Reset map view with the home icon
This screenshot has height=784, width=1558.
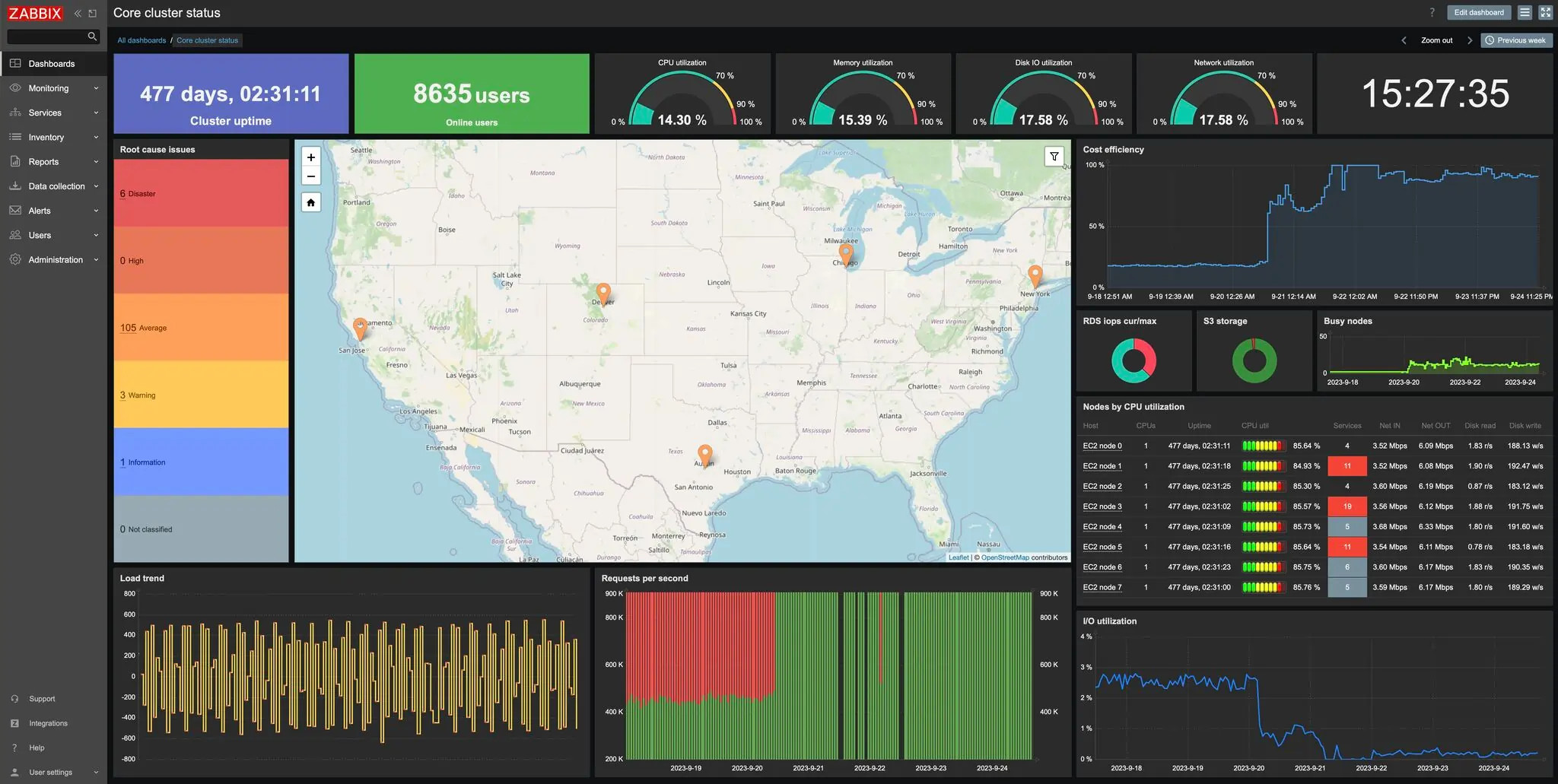click(x=310, y=202)
